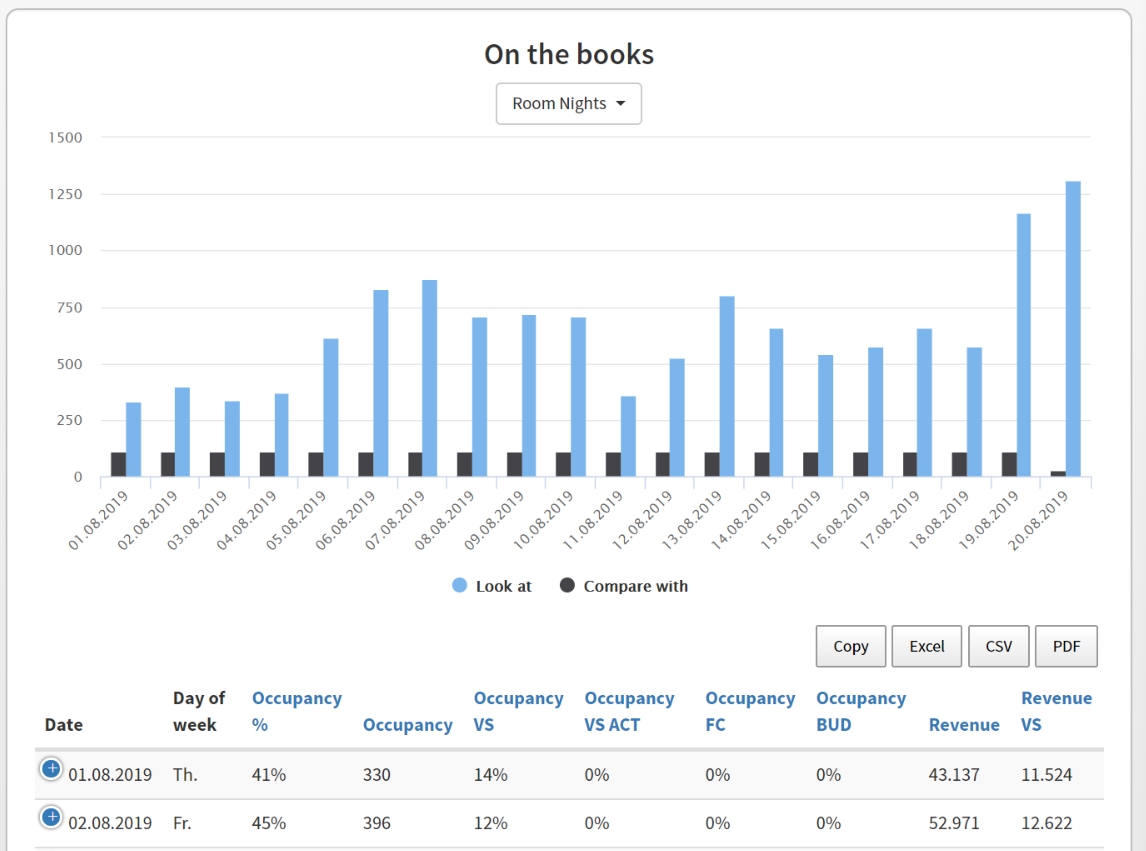Toggle the 'Look at' legend series
The height and width of the screenshot is (851, 1146).
tap(492, 586)
